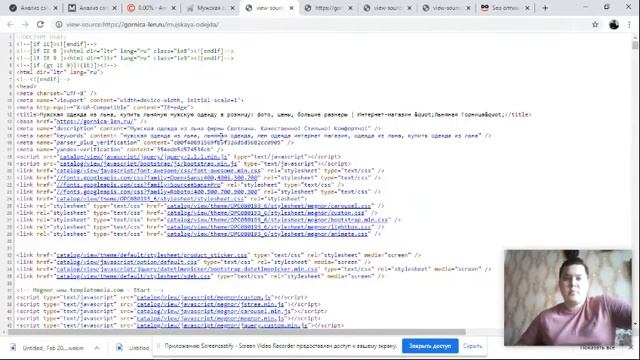Open the jquery.custom.min.js link
Image resolution: width=640 pixels, height=360 pixels.
pos(222,325)
